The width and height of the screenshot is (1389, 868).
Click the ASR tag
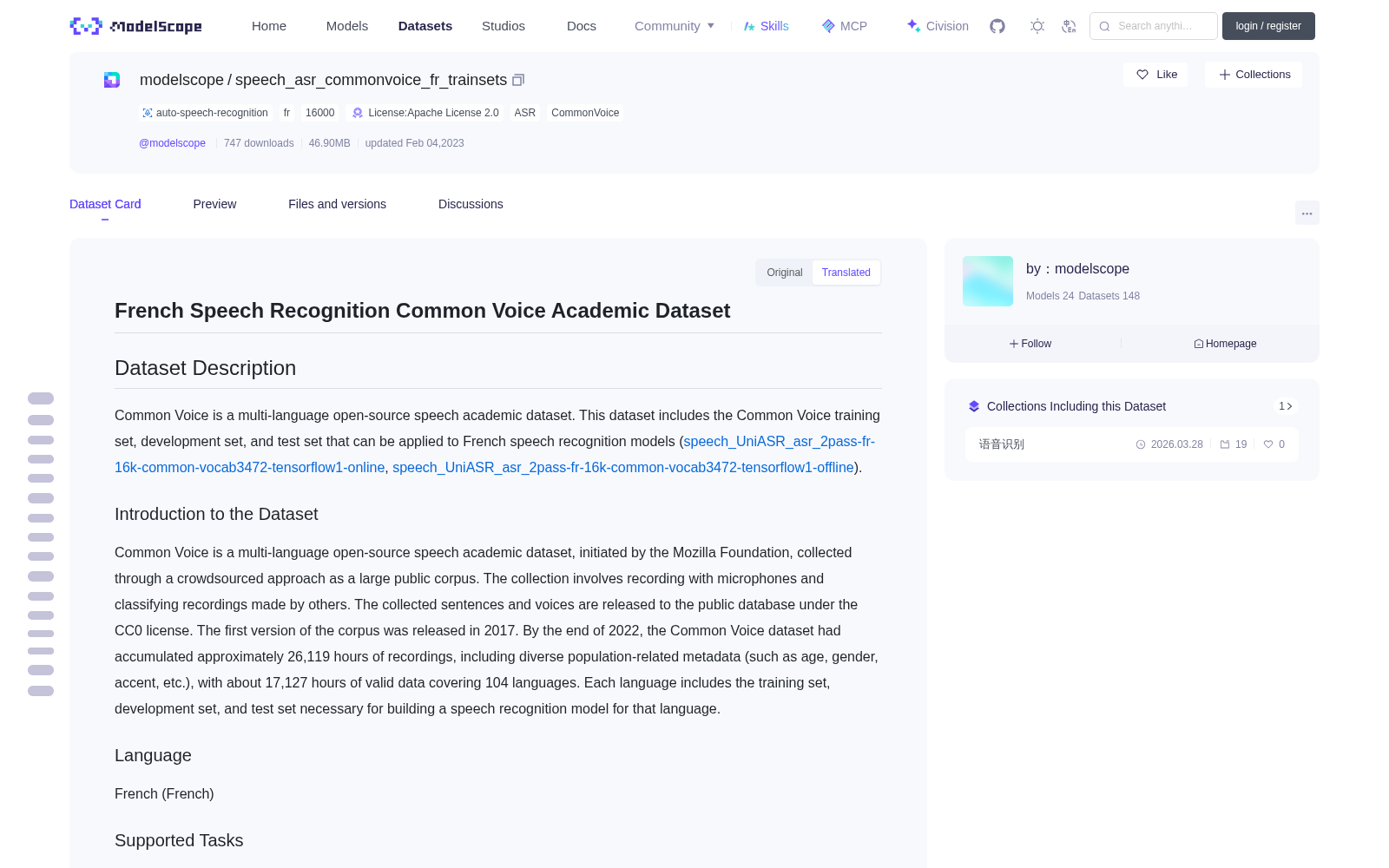525,113
